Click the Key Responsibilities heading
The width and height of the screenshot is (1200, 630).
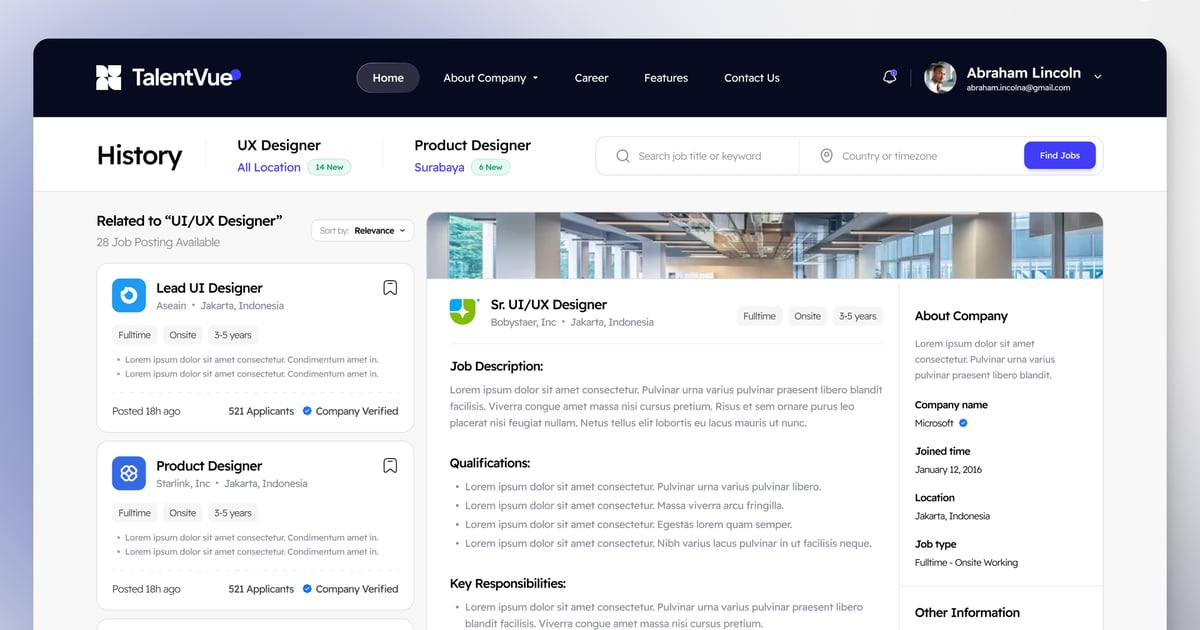508,584
